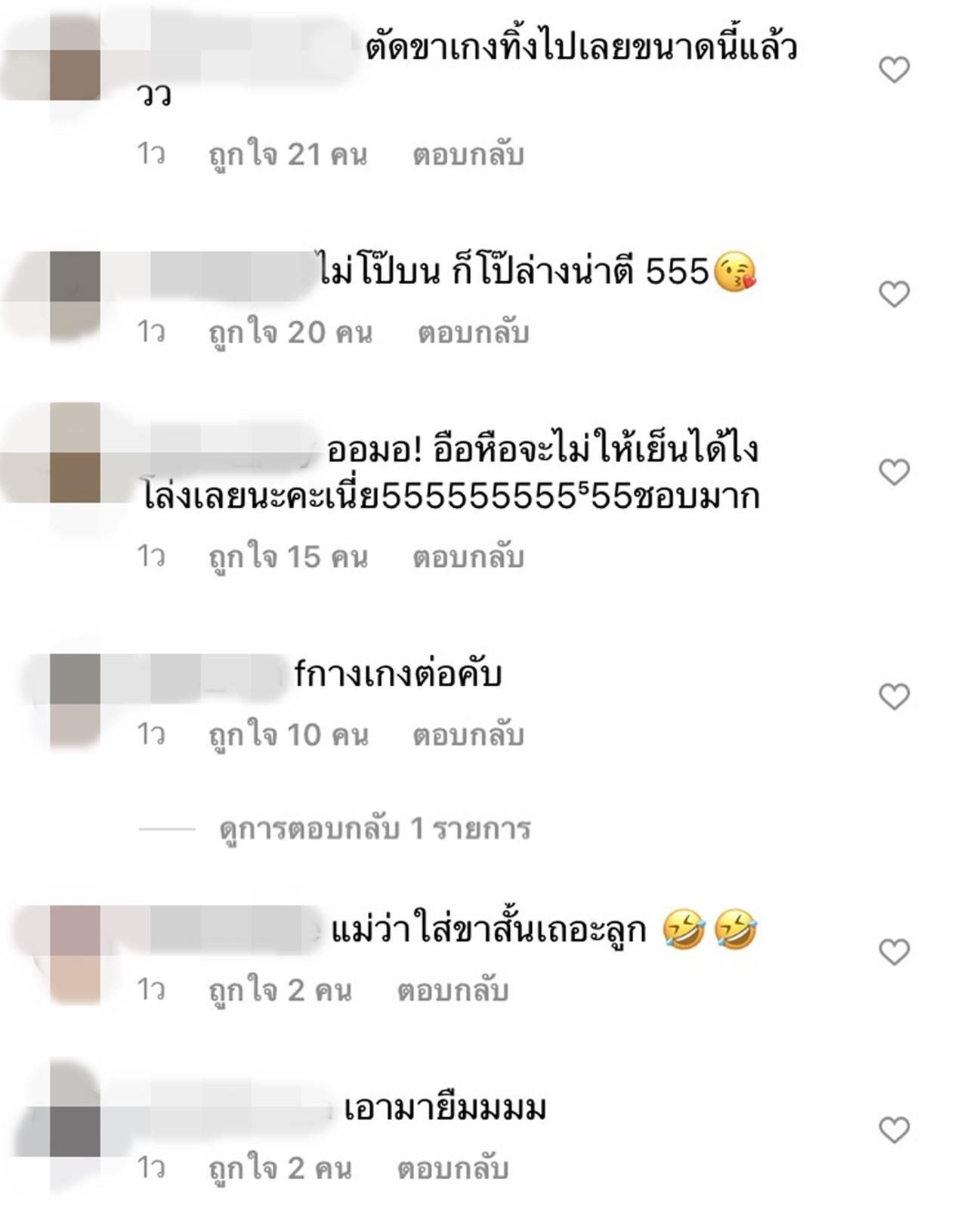967x1232 pixels.
Task: Reply to the comment with 15 likes
Action: 468,557
